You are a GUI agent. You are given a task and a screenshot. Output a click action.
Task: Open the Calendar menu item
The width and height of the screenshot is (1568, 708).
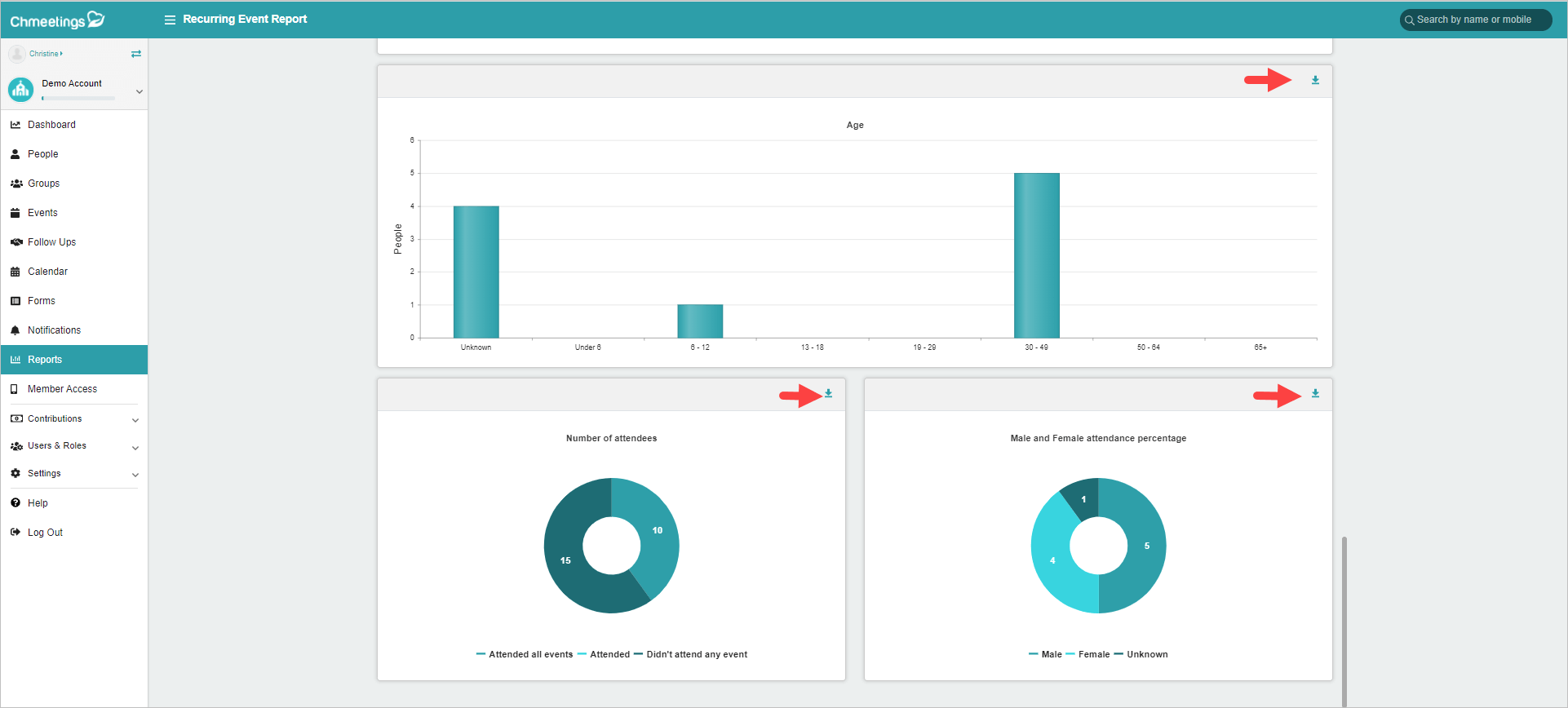74,272
